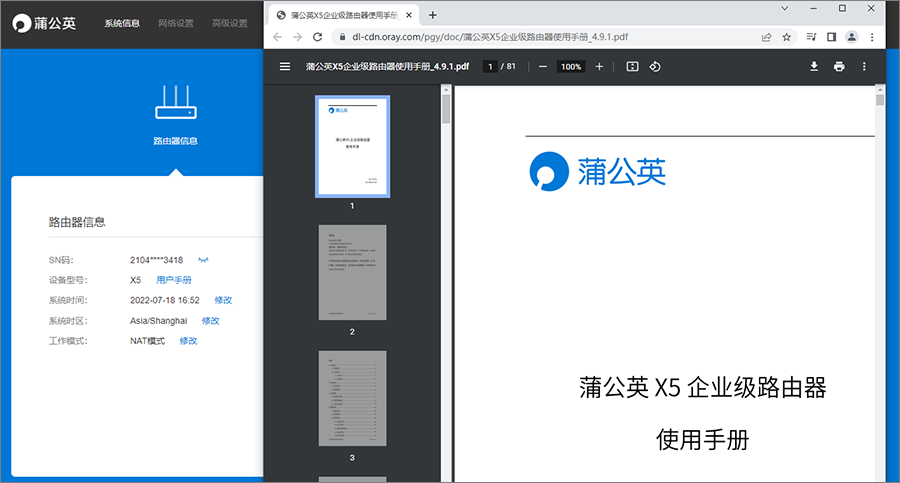Click 修改 next to 系统时间
Viewport: 900px width, 483px height.
click(223, 300)
